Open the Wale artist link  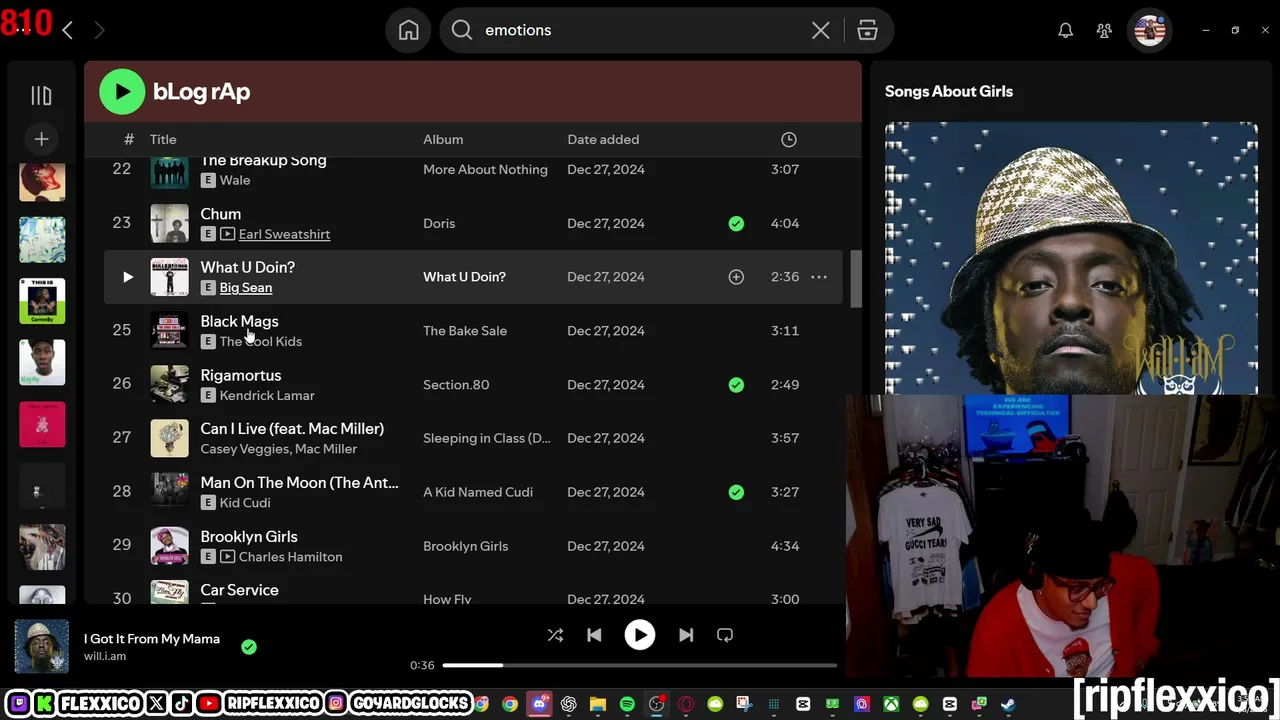click(x=235, y=180)
